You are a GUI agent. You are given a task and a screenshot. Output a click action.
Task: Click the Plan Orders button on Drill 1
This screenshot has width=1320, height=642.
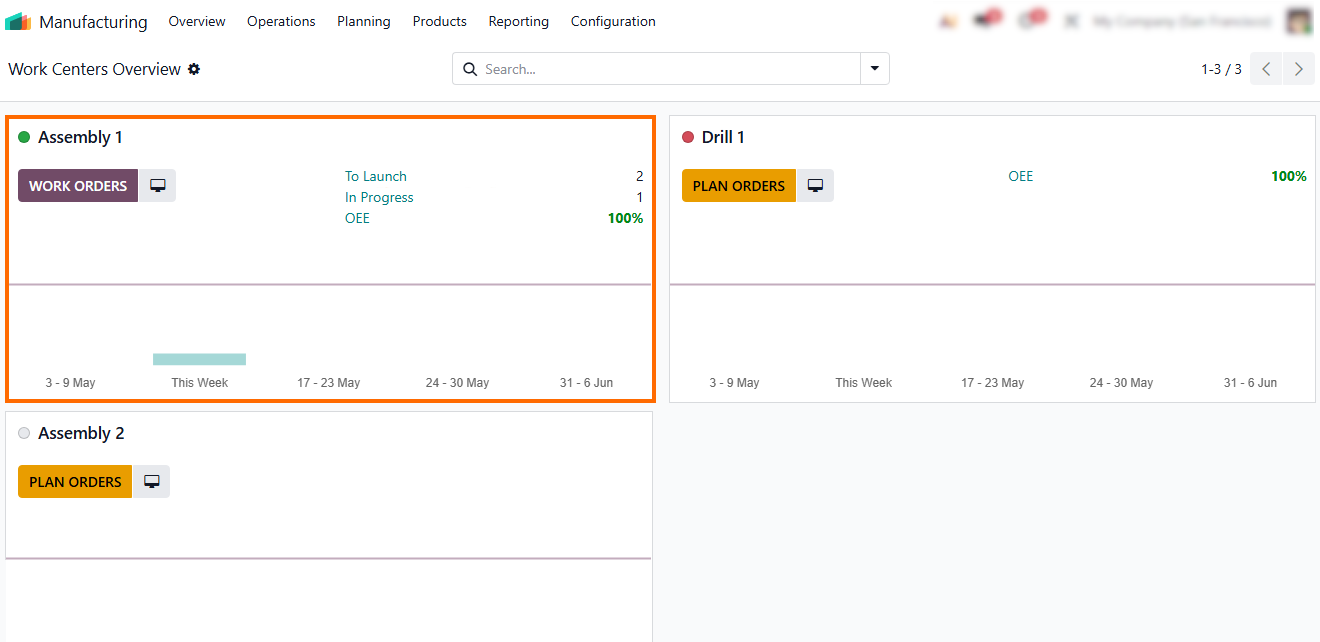[x=739, y=185]
